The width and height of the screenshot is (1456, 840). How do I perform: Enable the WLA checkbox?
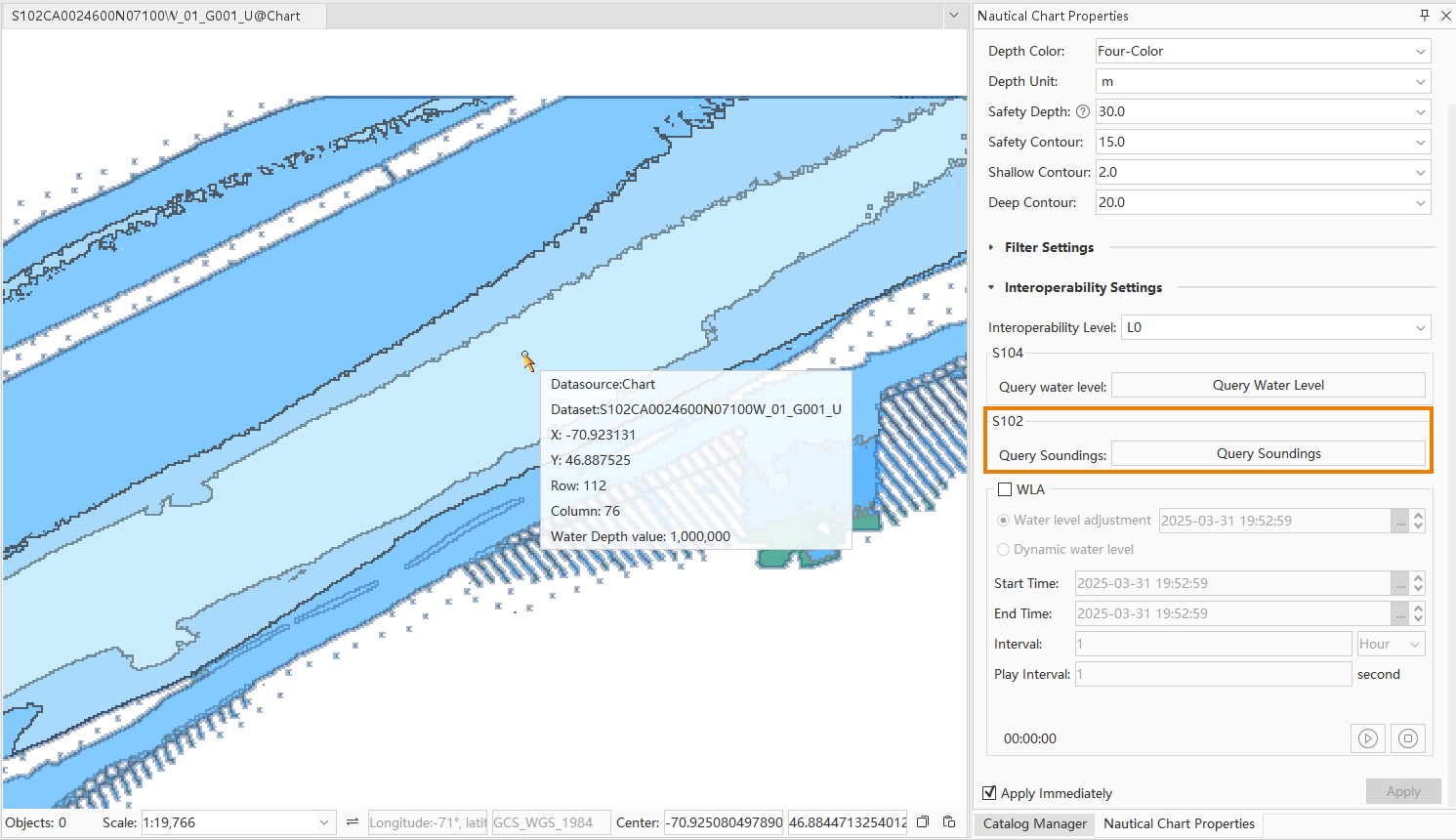[x=1005, y=490]
